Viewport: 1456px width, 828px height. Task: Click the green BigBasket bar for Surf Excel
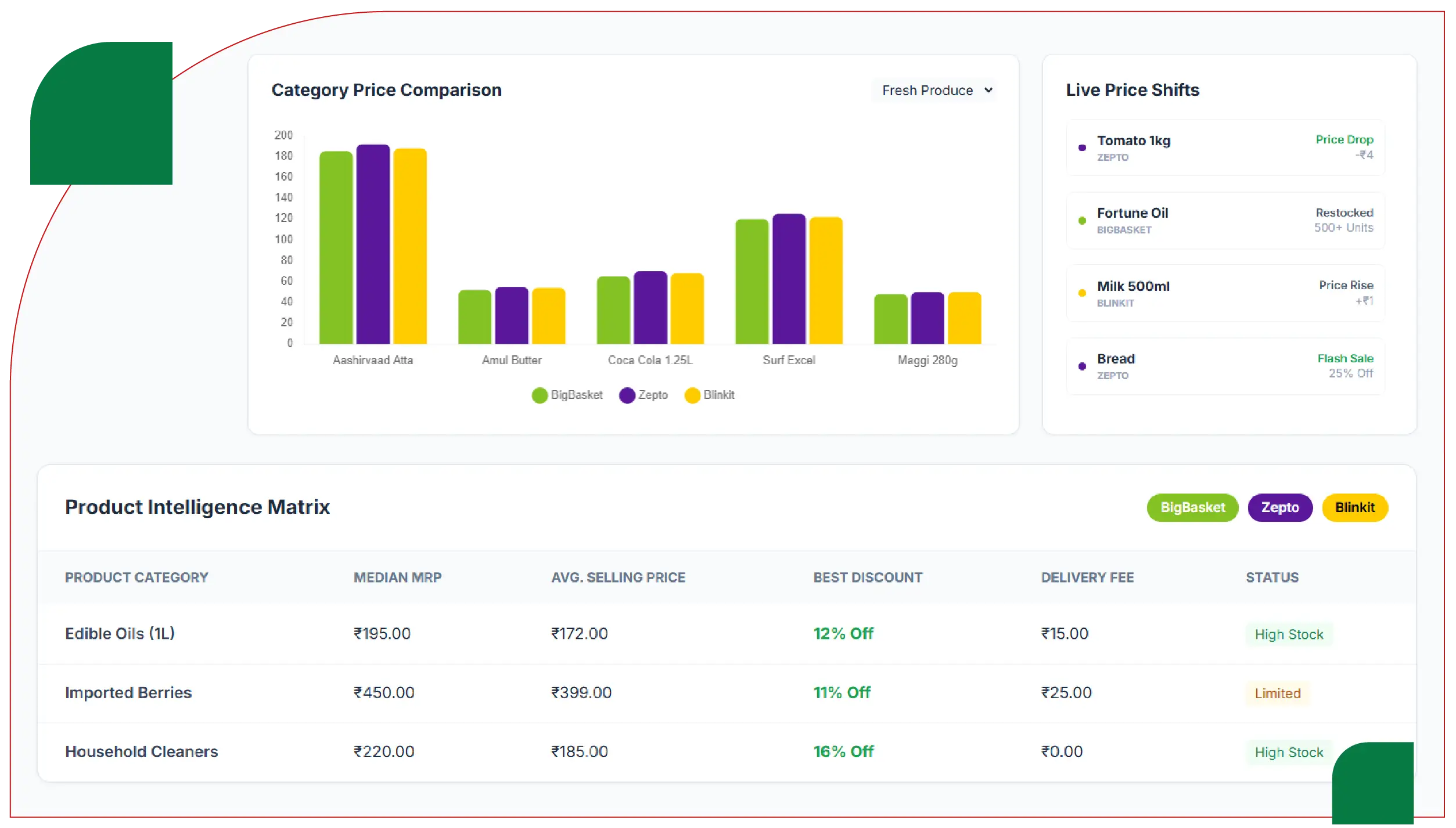752,282
